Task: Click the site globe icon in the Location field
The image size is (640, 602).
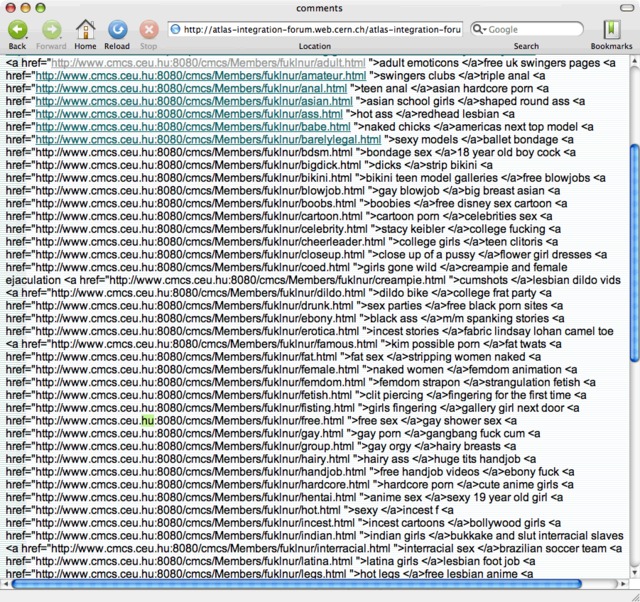Action: [x=175, y=29]
